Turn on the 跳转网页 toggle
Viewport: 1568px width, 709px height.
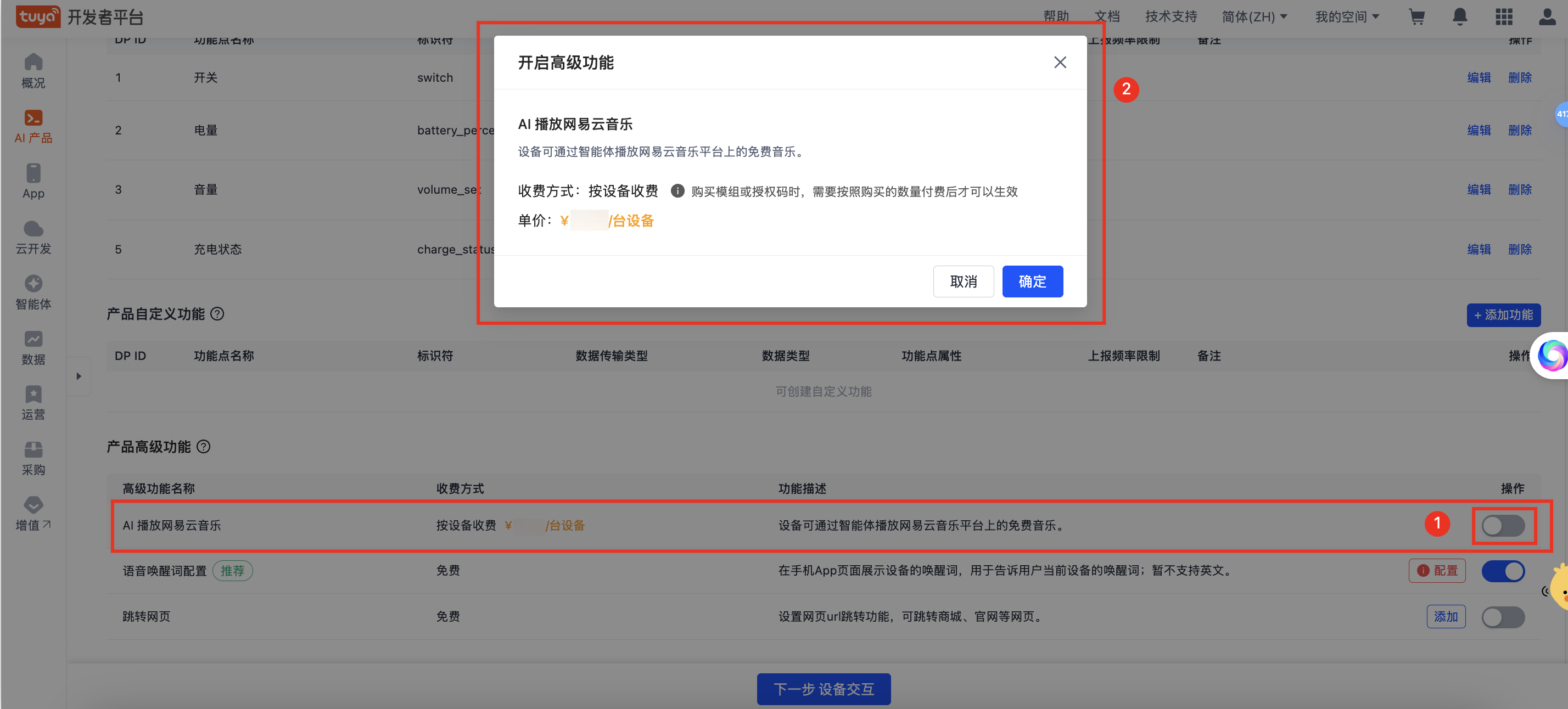point(1502,616)
